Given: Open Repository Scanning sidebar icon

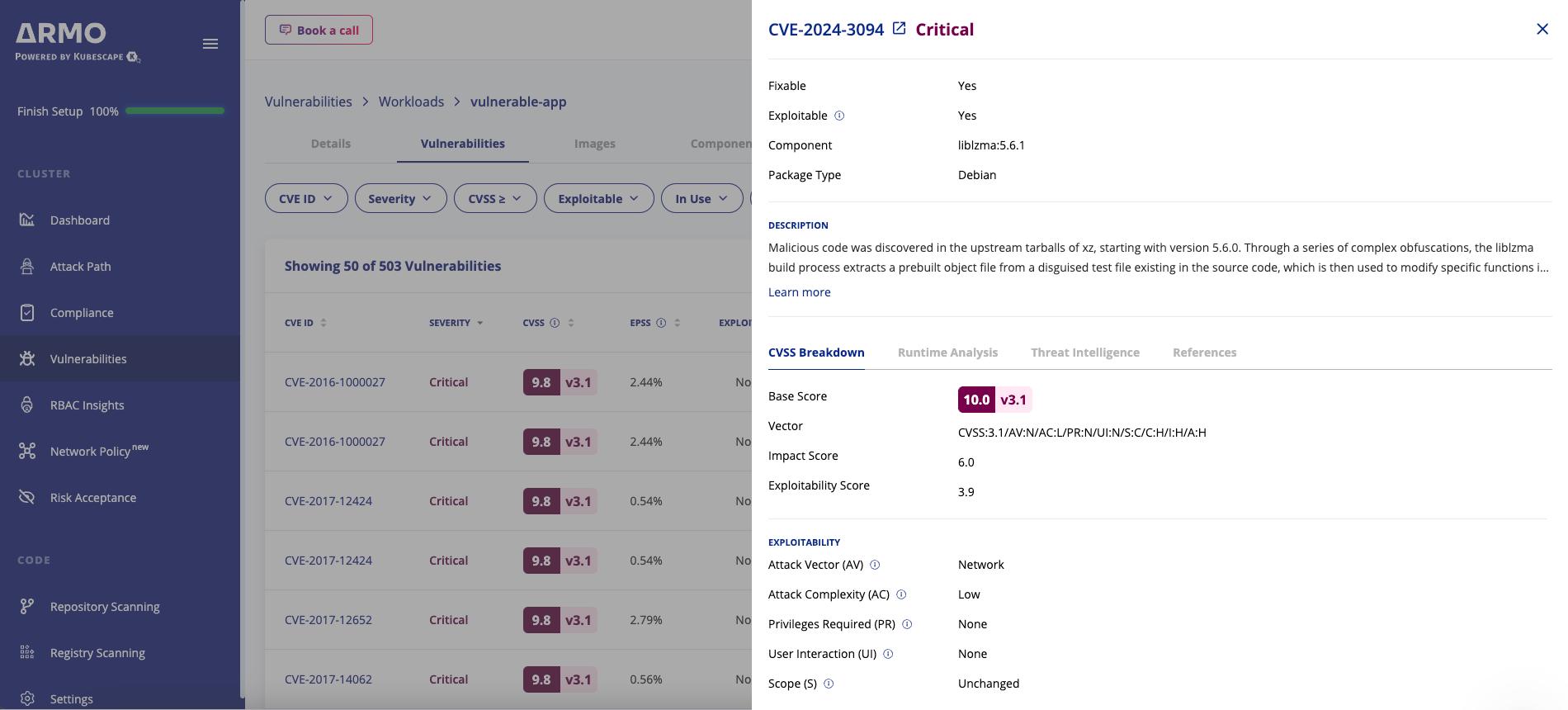Looking at the screenshot, I should click(x=27, y=606).
